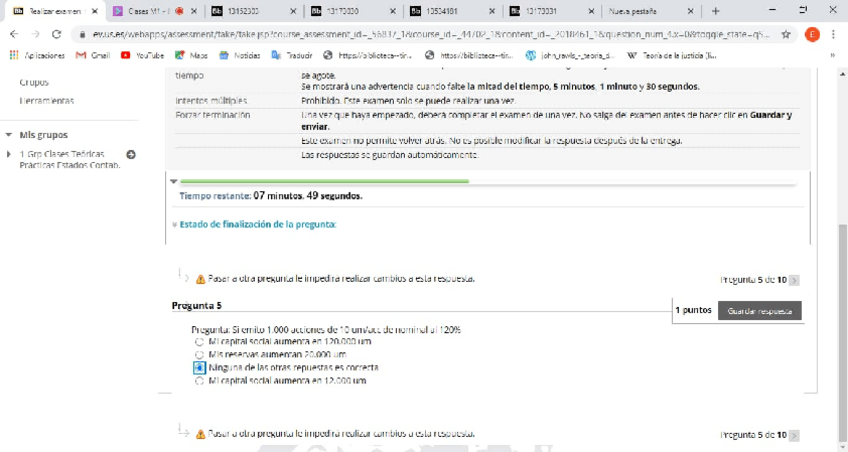Select 'Ninguna de las otras respuestas es correcta'
Viewport: 848px width, 452px height.
pyautogui.click(x=199, y=368)
